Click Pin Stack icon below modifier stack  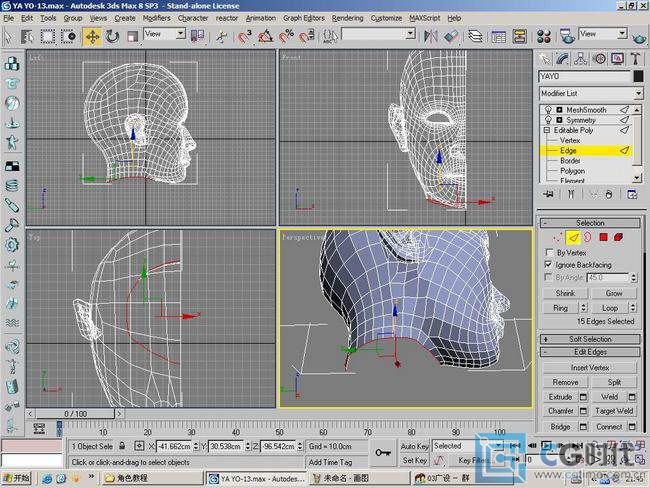(x=548, y=194)
